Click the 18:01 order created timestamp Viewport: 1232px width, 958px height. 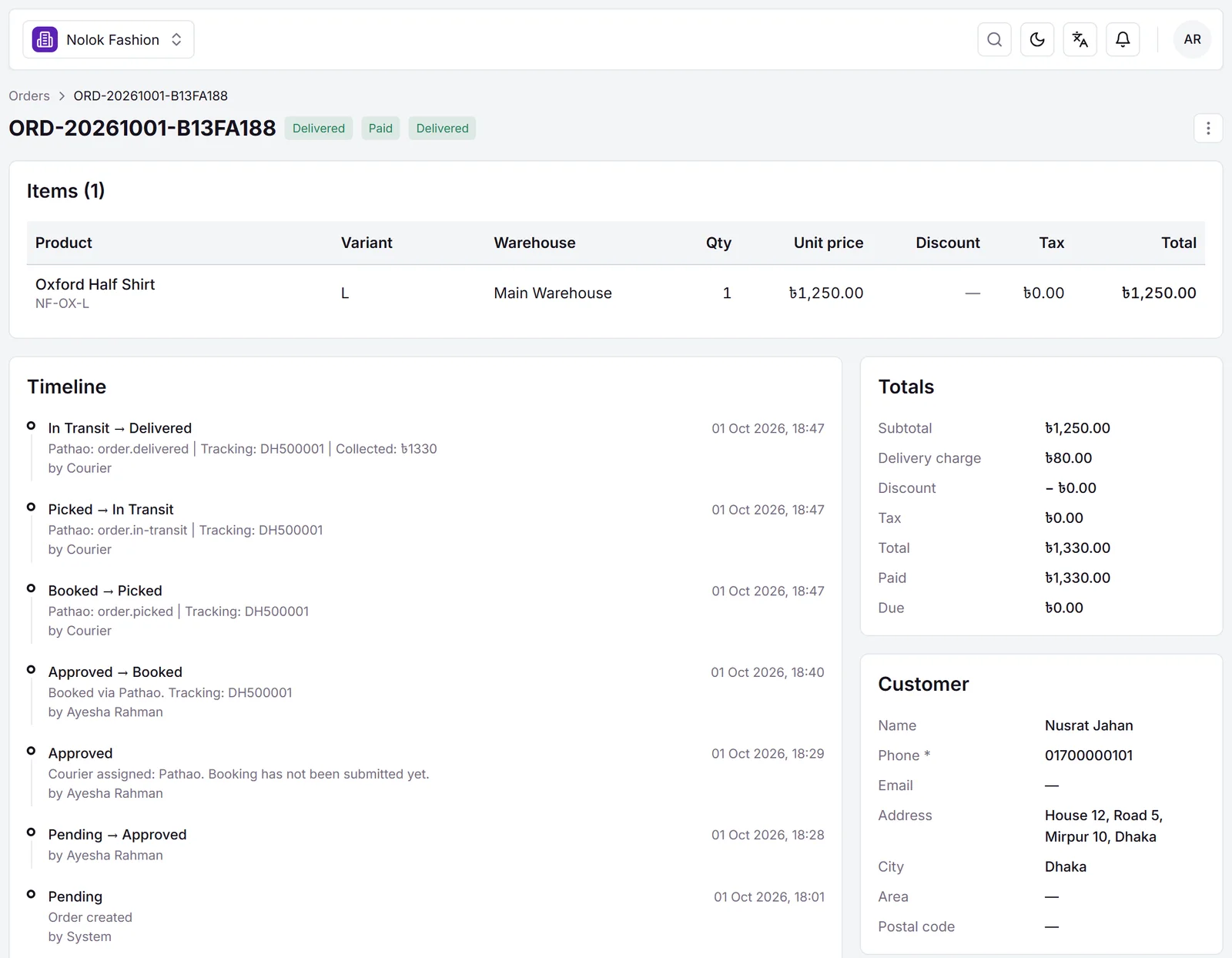[x=769, y=897]
